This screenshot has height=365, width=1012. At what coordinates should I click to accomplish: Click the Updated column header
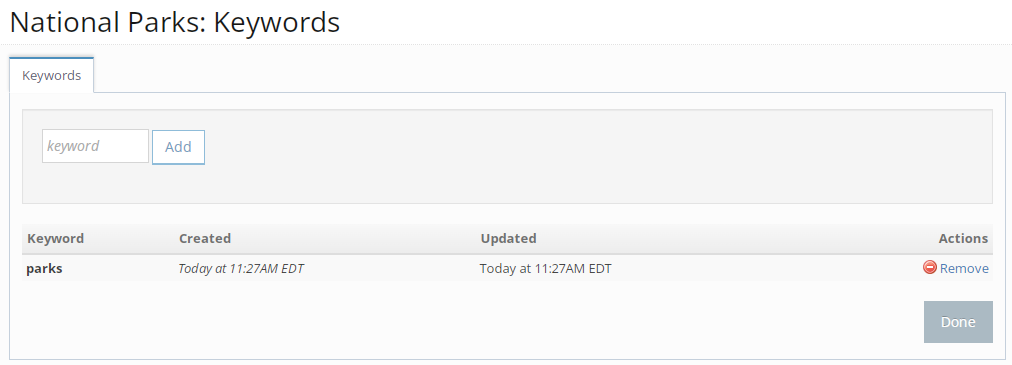(508, 238)
